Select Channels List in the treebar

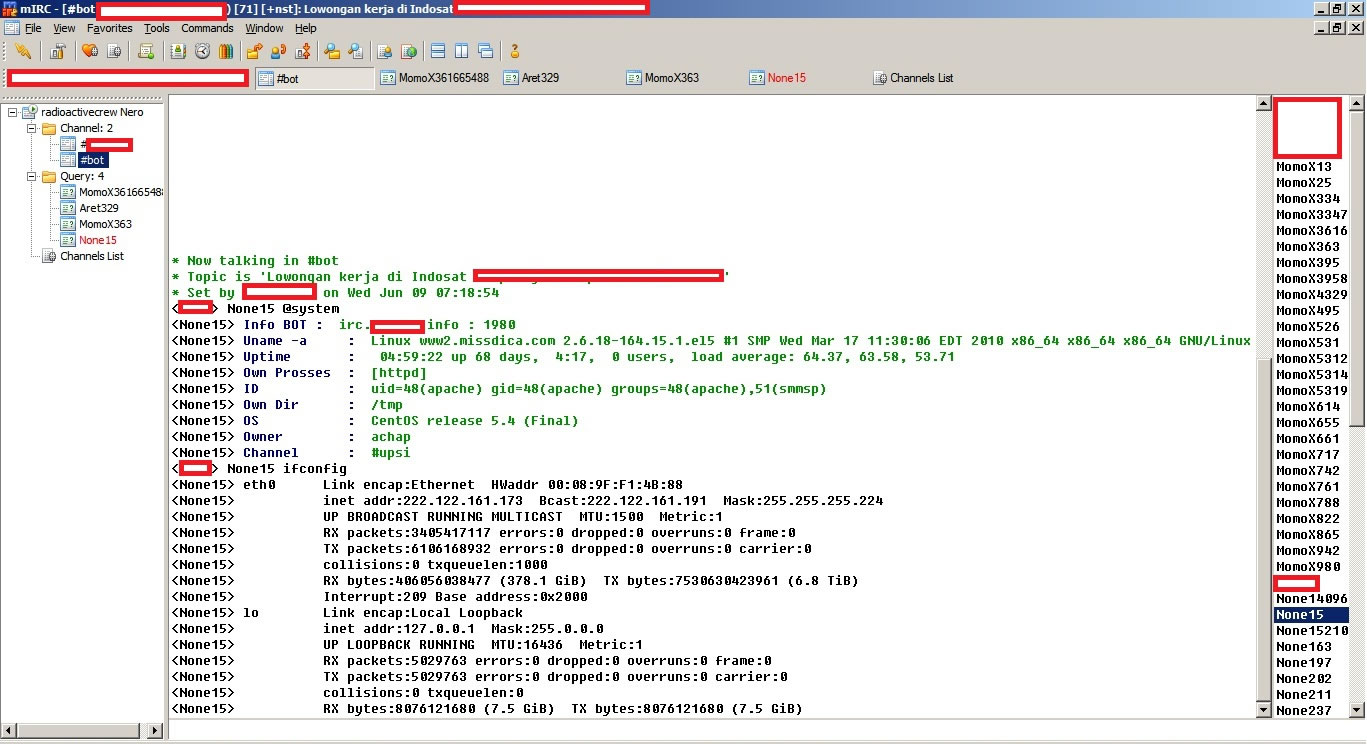coord(92,256)
